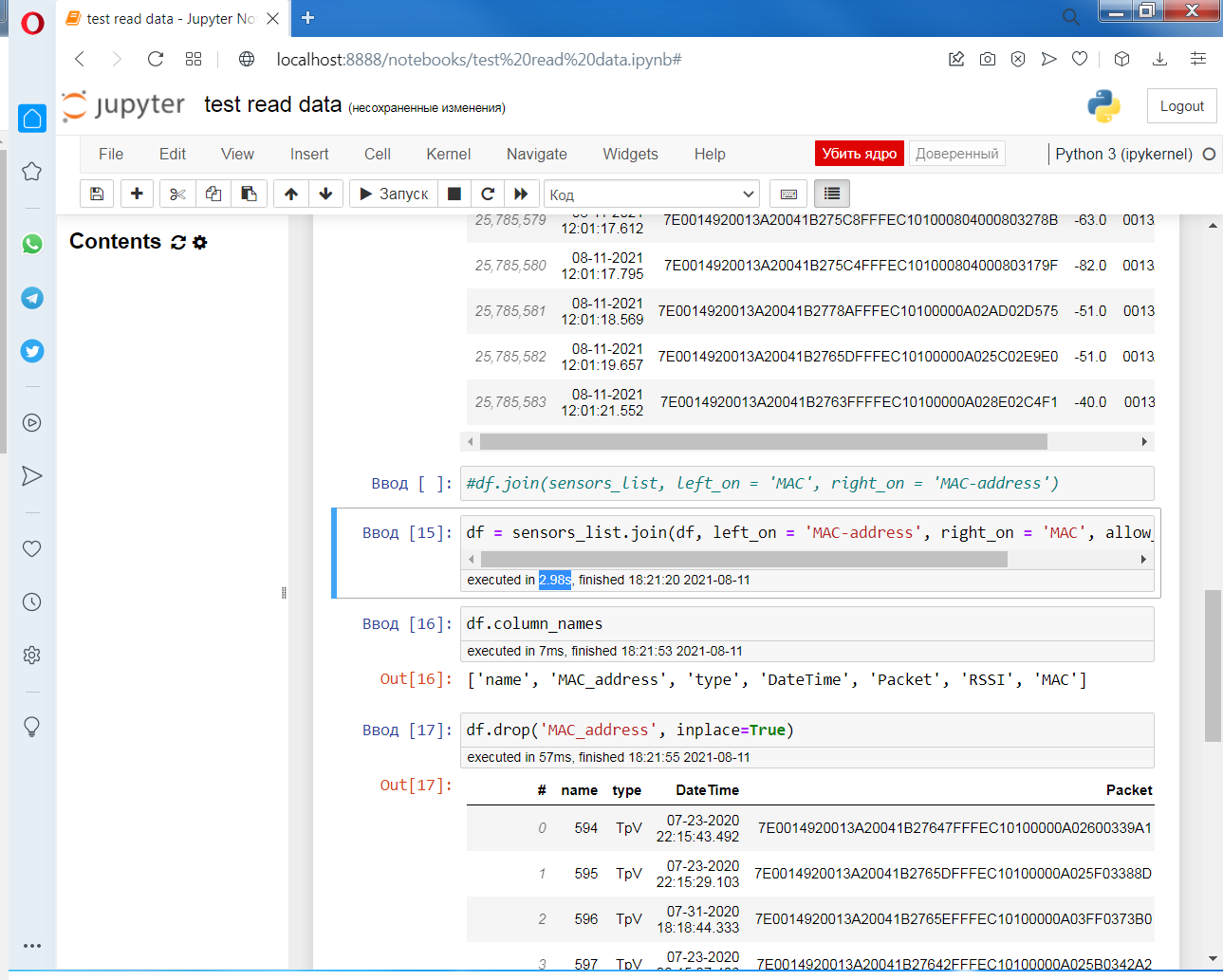Restart the kernel icon

click(x=488, y=194)
